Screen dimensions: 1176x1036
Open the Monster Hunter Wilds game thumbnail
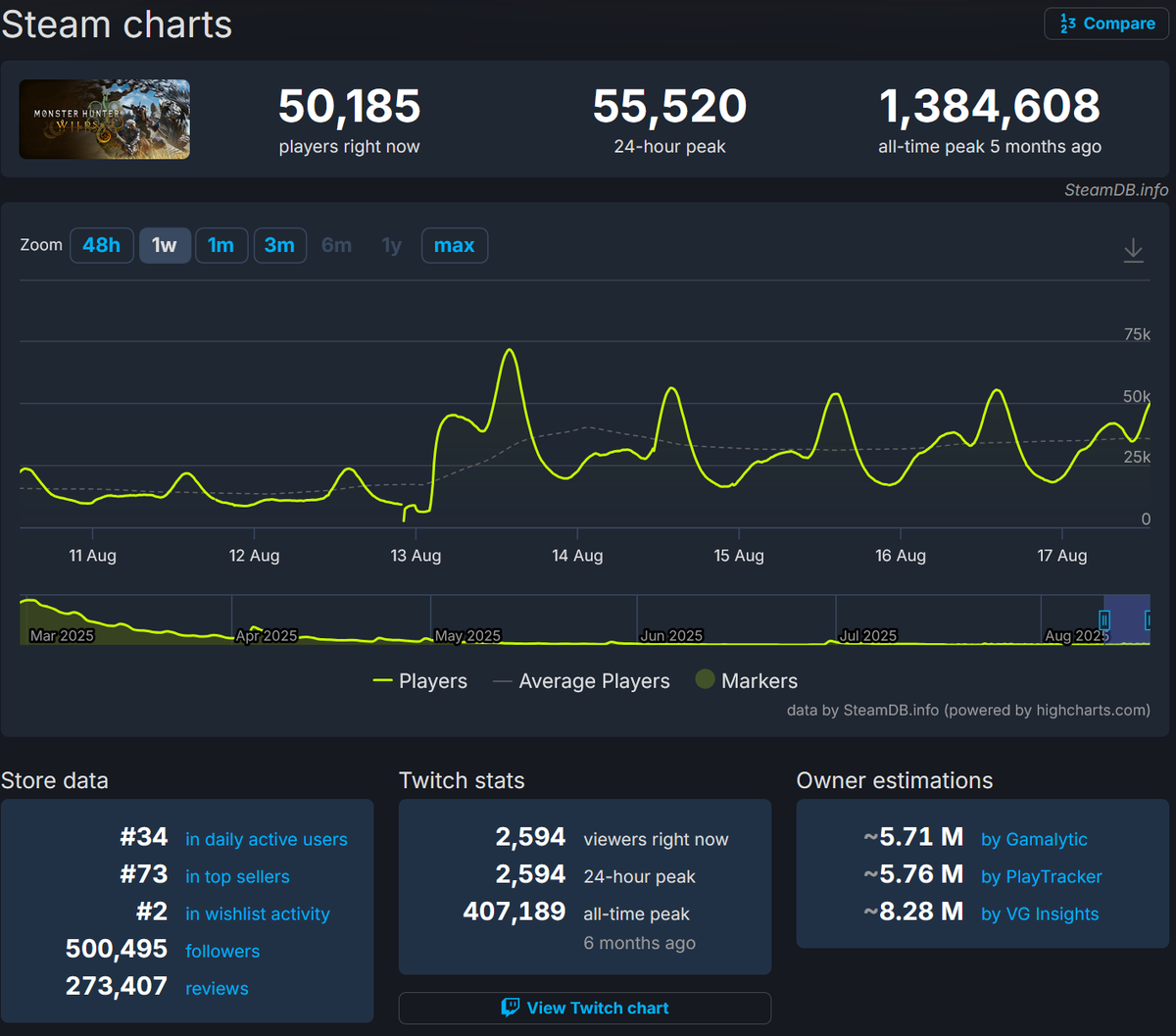click(105, 120)
